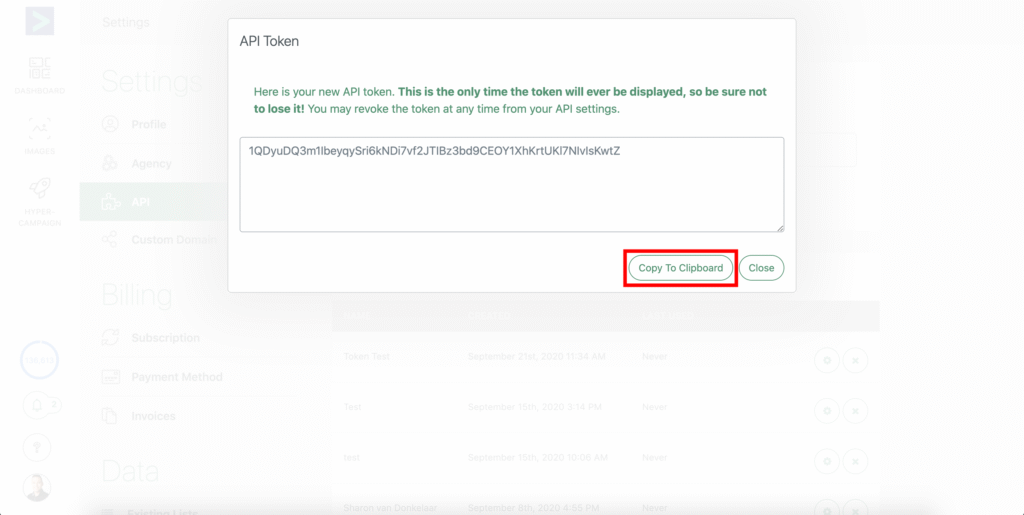Open Invoices under Billing
Viewport: 1024px width, 515px height.
click(x=153, y=416)
